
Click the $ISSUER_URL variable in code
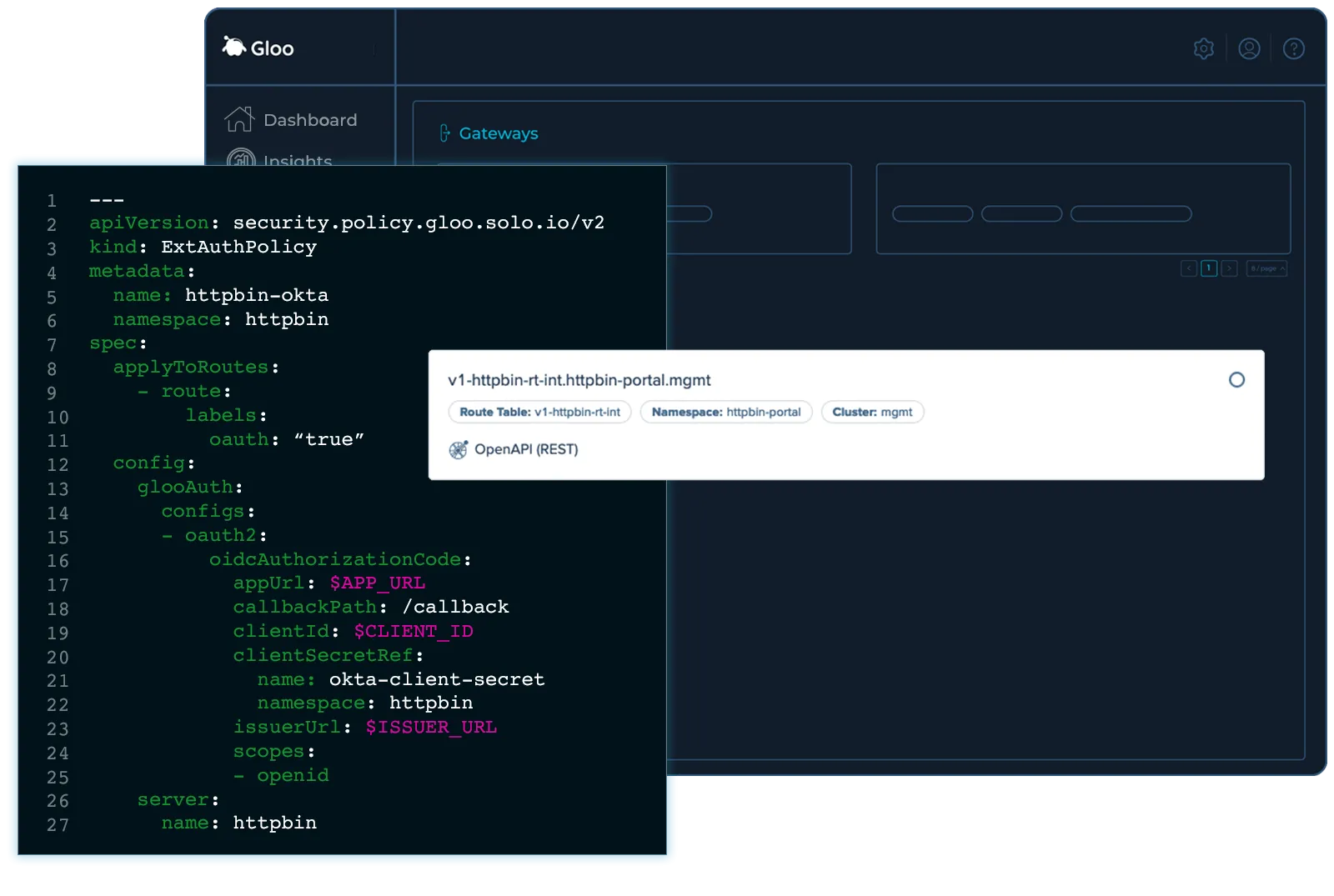pyautogui.click(x=431, y=727)
